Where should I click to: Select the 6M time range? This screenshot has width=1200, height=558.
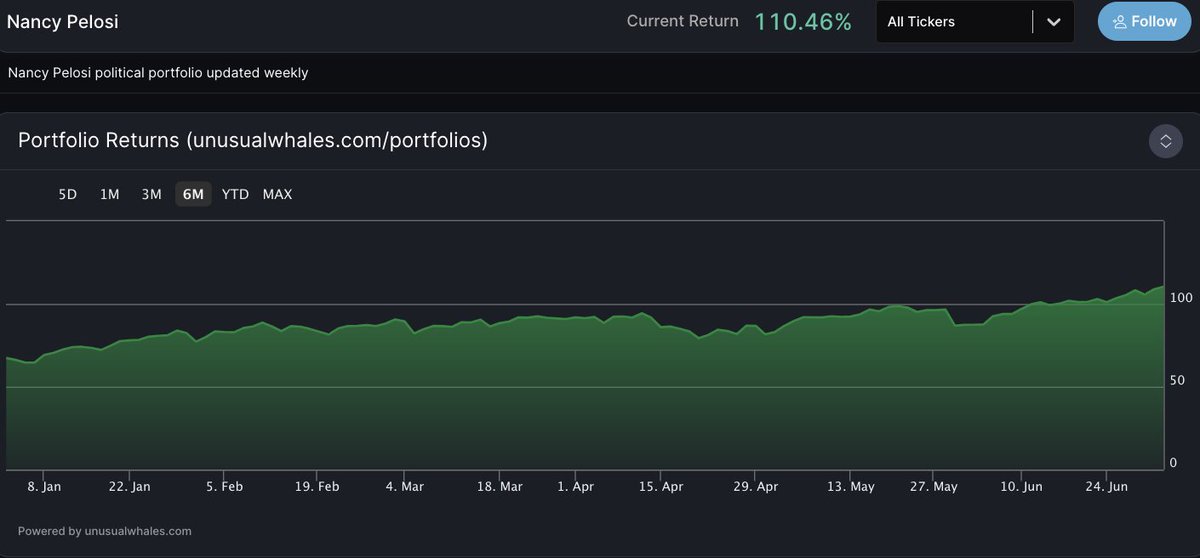[x=193, y=194]
